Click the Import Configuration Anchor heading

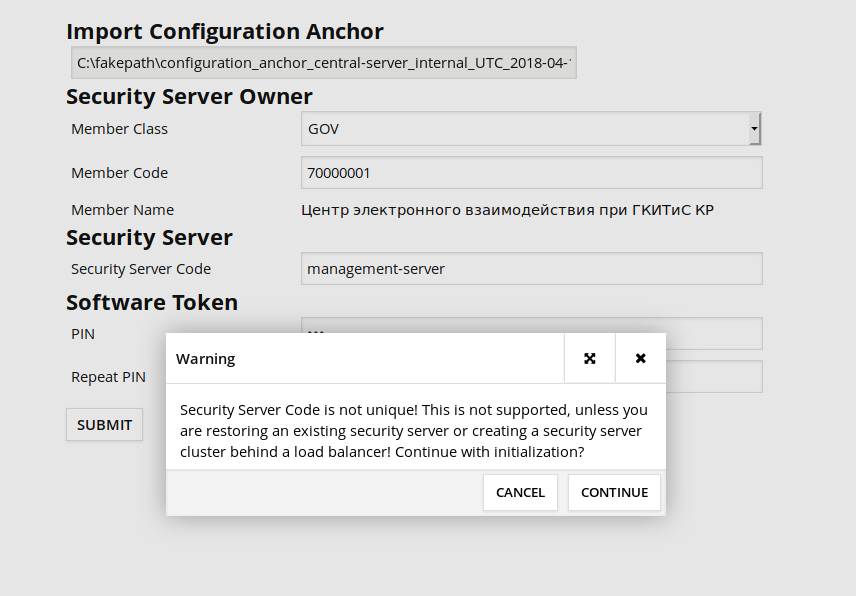point(225,31)
